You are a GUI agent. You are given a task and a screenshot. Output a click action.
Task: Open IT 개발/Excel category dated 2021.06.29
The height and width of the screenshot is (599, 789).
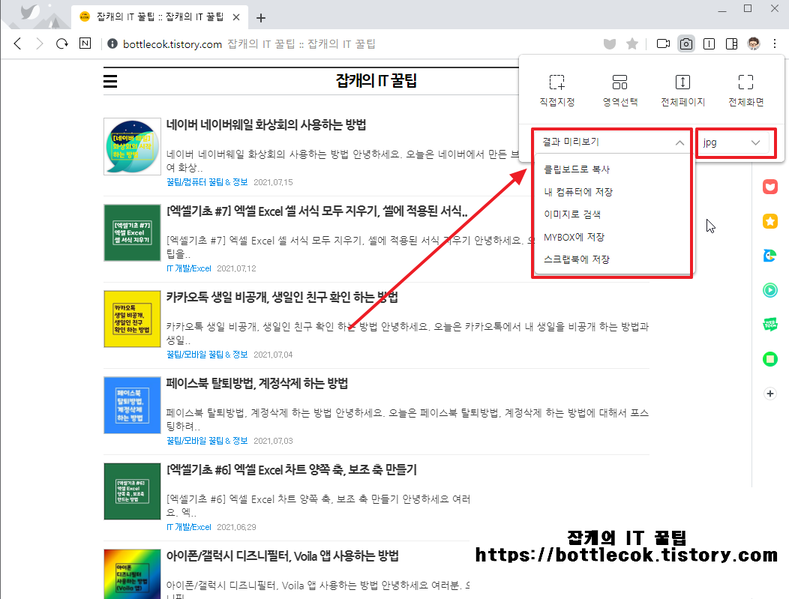click(189, 527)
